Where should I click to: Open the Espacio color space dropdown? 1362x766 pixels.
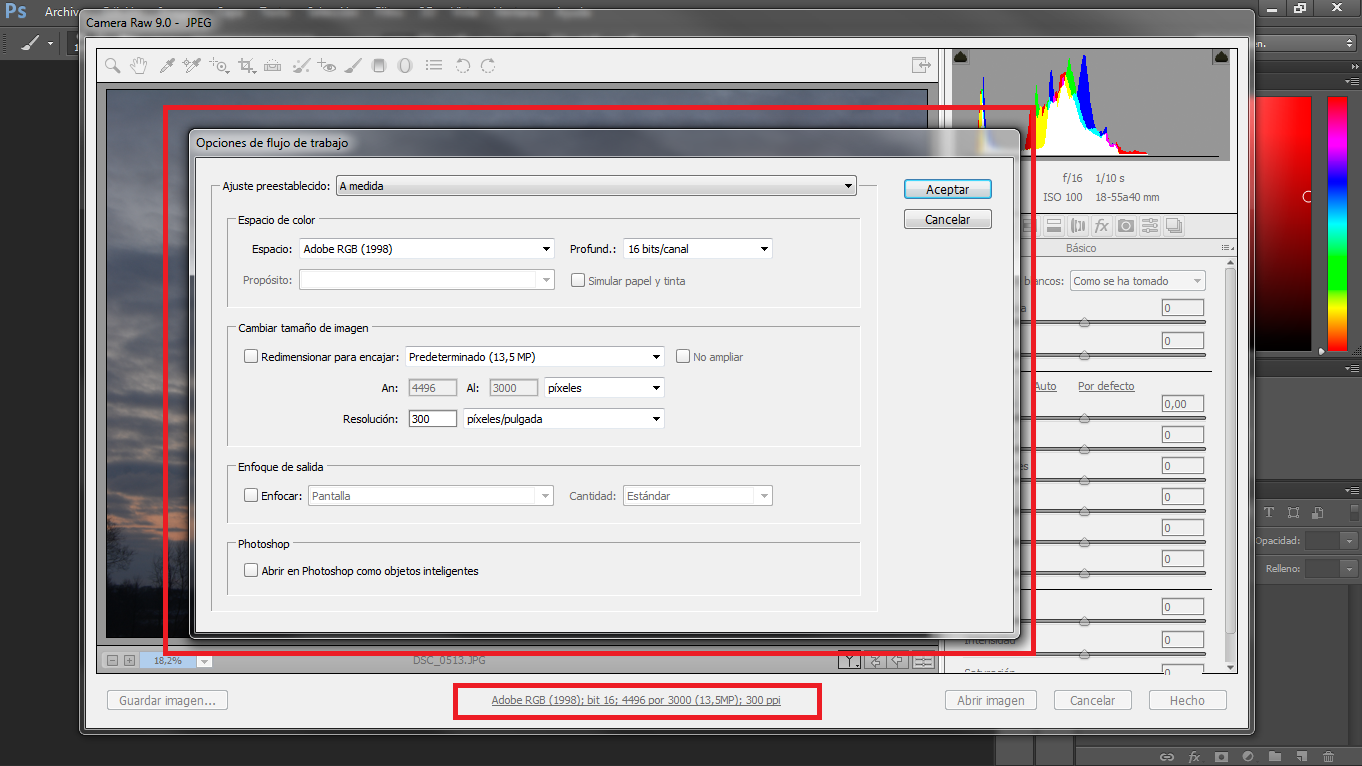coord(427,249)
